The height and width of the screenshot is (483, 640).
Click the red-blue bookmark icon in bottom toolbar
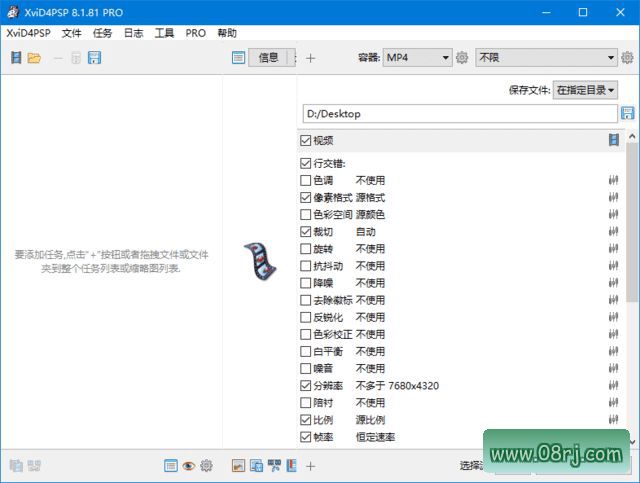291,466
